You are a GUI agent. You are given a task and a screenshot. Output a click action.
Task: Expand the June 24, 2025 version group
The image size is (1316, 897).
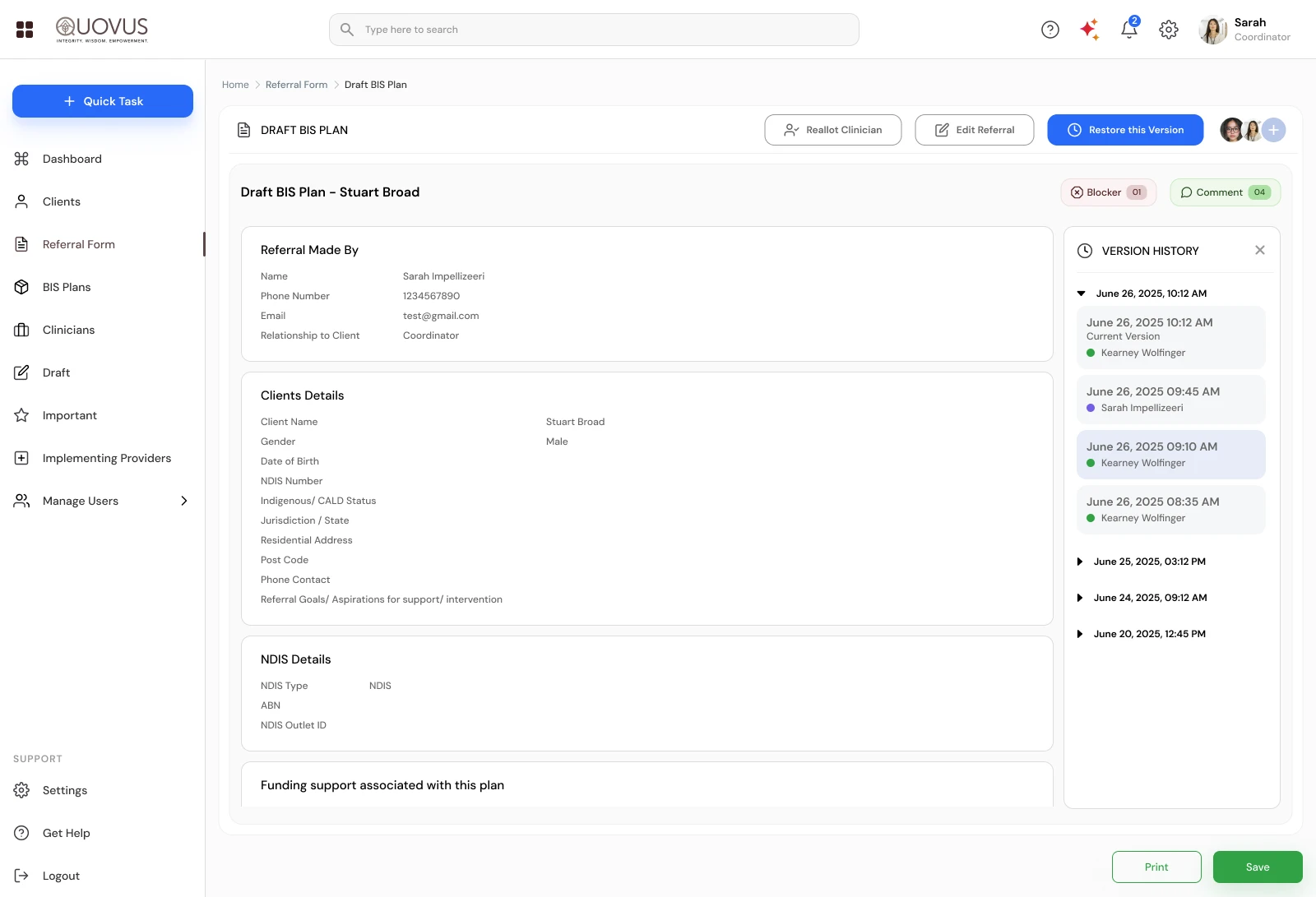point(1080,598)
